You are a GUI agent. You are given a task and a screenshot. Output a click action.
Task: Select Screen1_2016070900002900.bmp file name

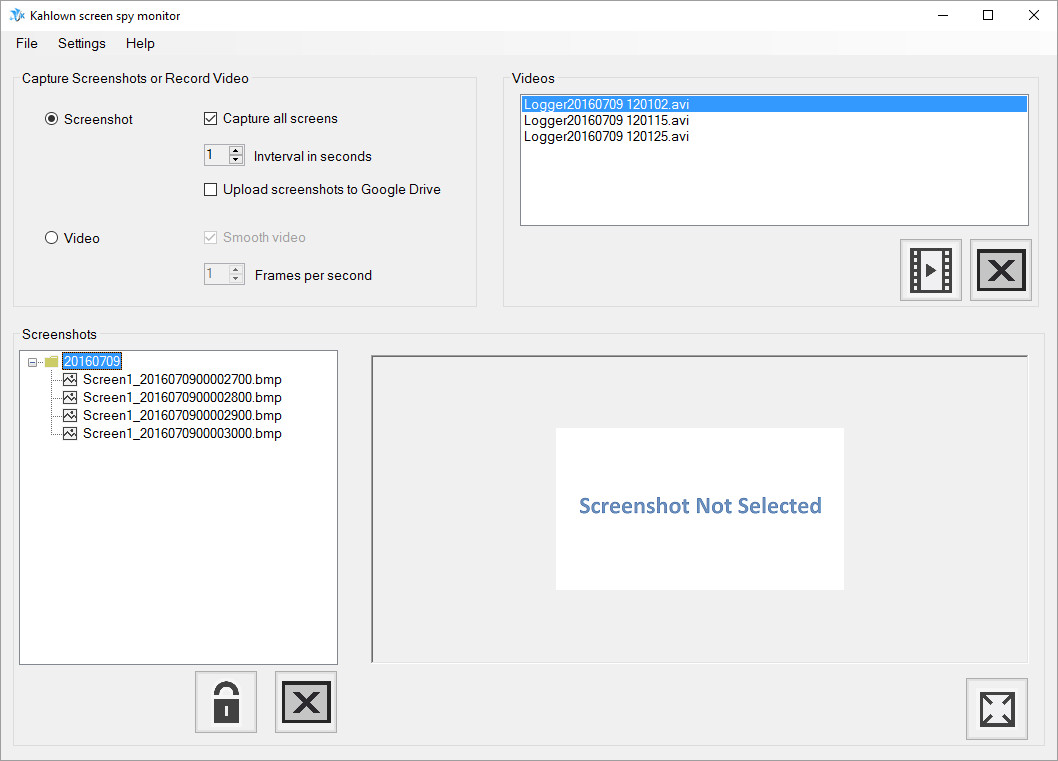[x=182, y=416]
